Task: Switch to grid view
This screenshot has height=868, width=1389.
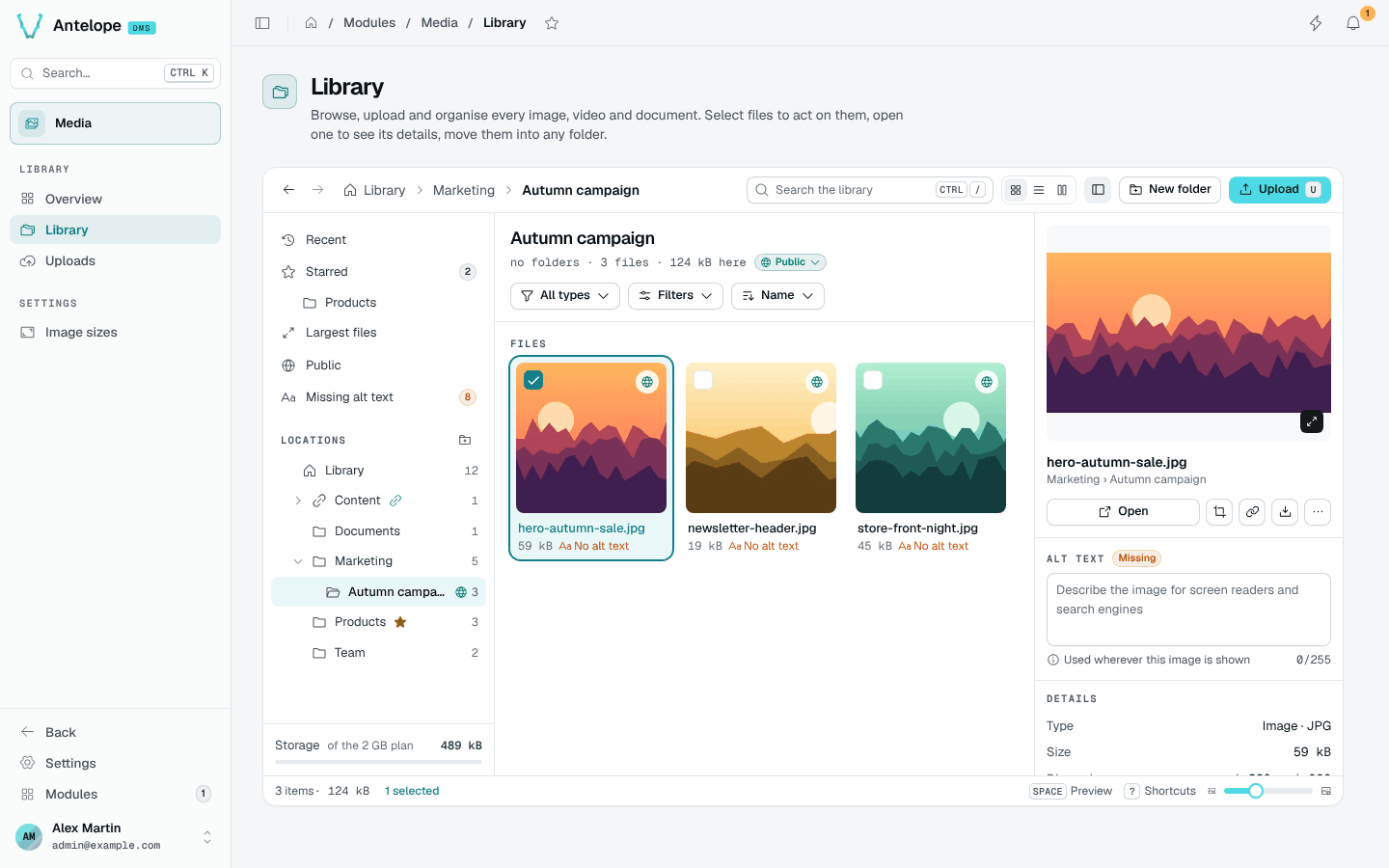Action: click(x=1016, y=190)
